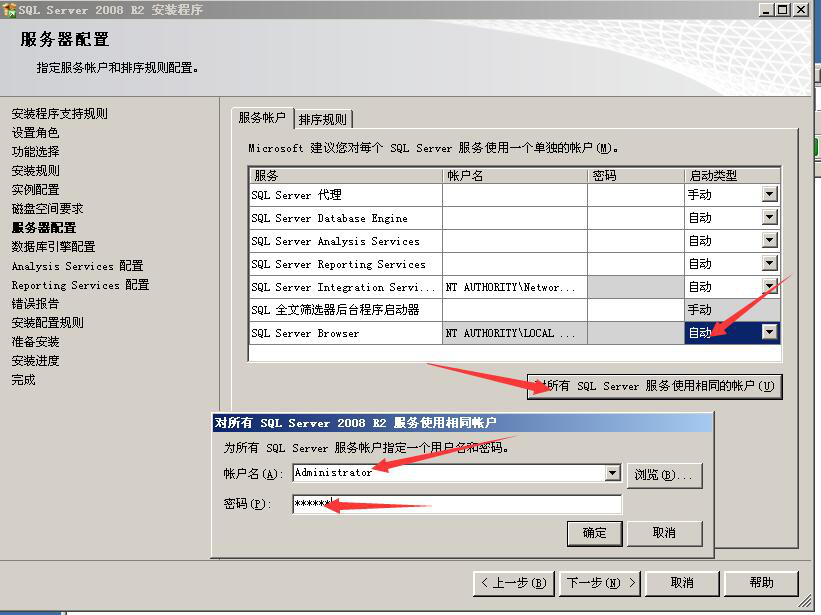Viewport: 821px width, 615px height.
Task: Open startup type dropdown for Reporting Services
Action: [x=769, y=263]
